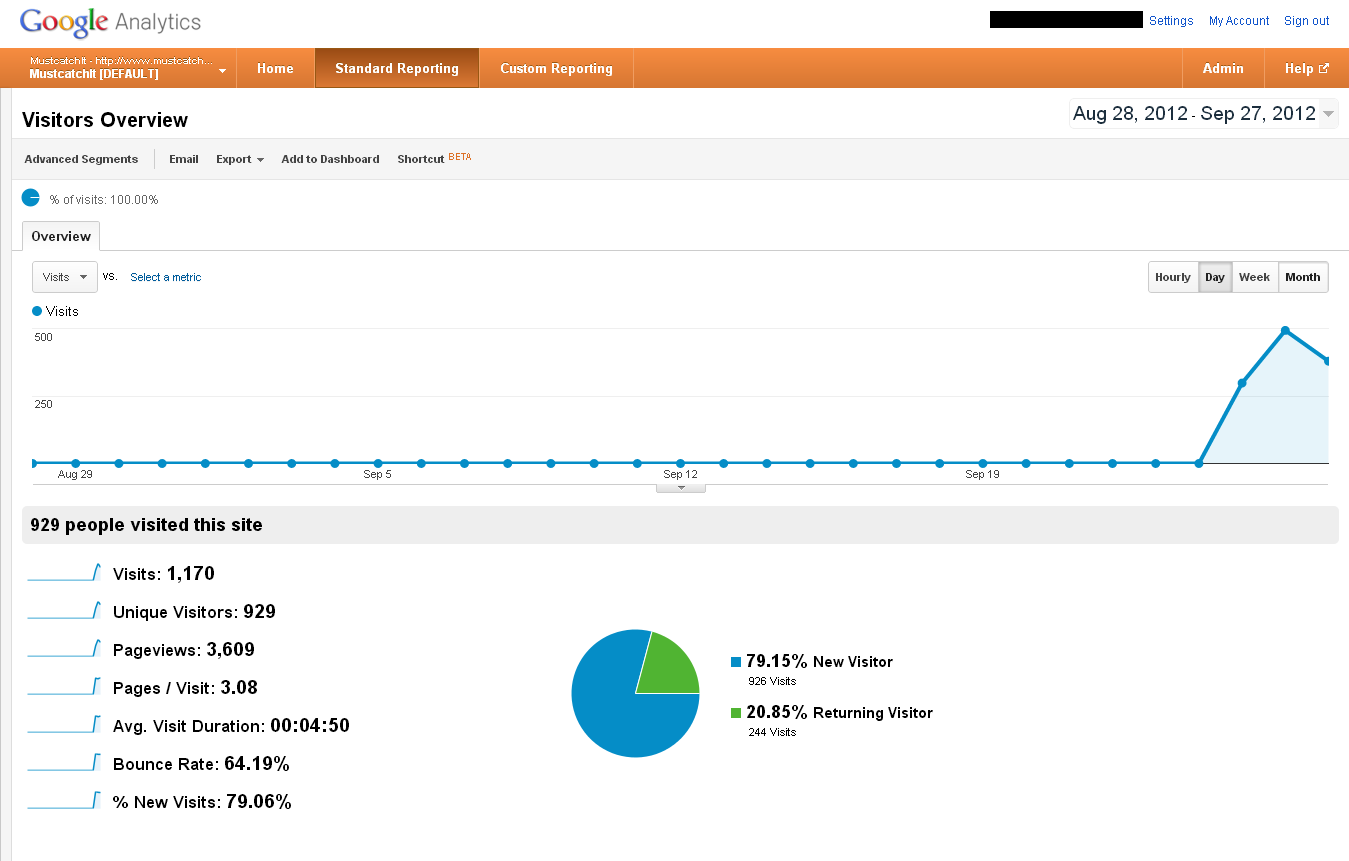Switch graph to Week view
Viewport: 1349px width, 861px height.
1254,277
